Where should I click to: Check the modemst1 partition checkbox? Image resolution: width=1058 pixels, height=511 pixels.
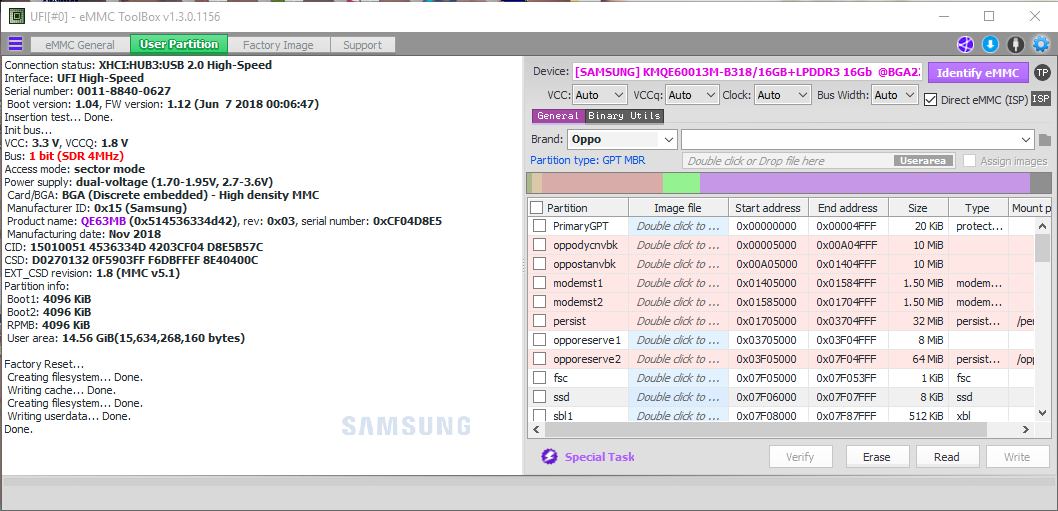539,283
